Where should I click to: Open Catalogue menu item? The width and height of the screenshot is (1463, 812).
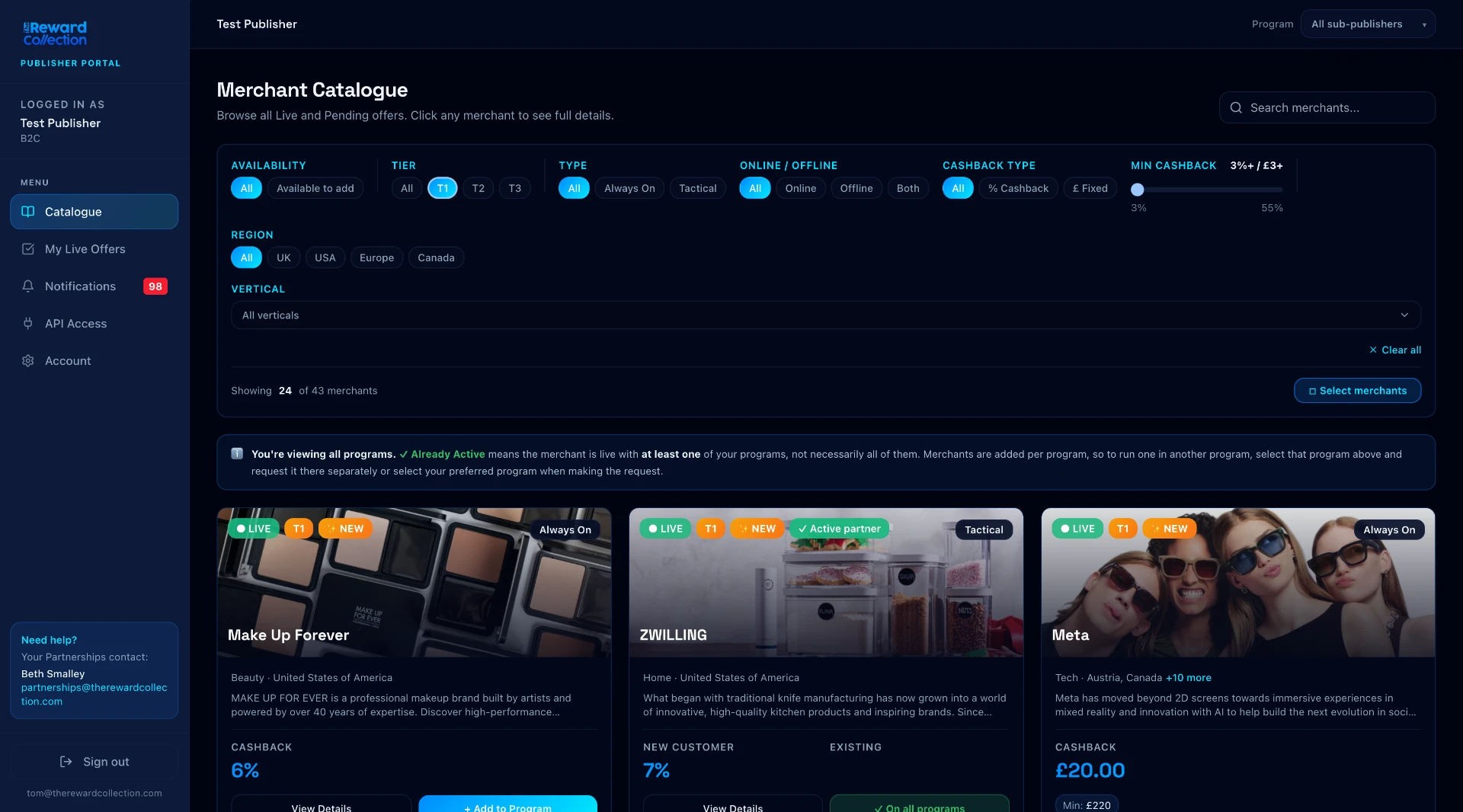[x=94, y=212]
